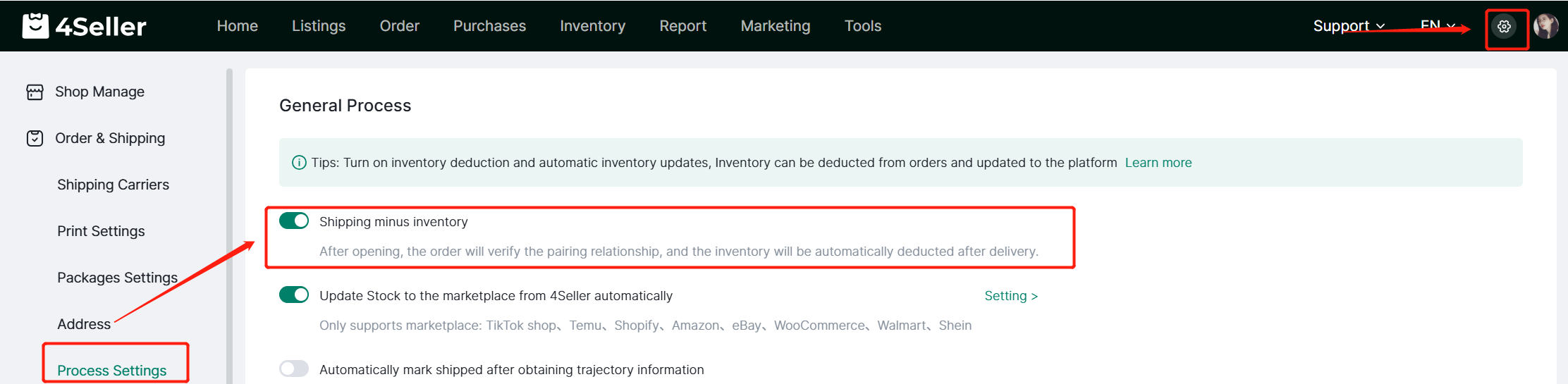
Task: Open the Learn more link
Action: click(1158, 163)
